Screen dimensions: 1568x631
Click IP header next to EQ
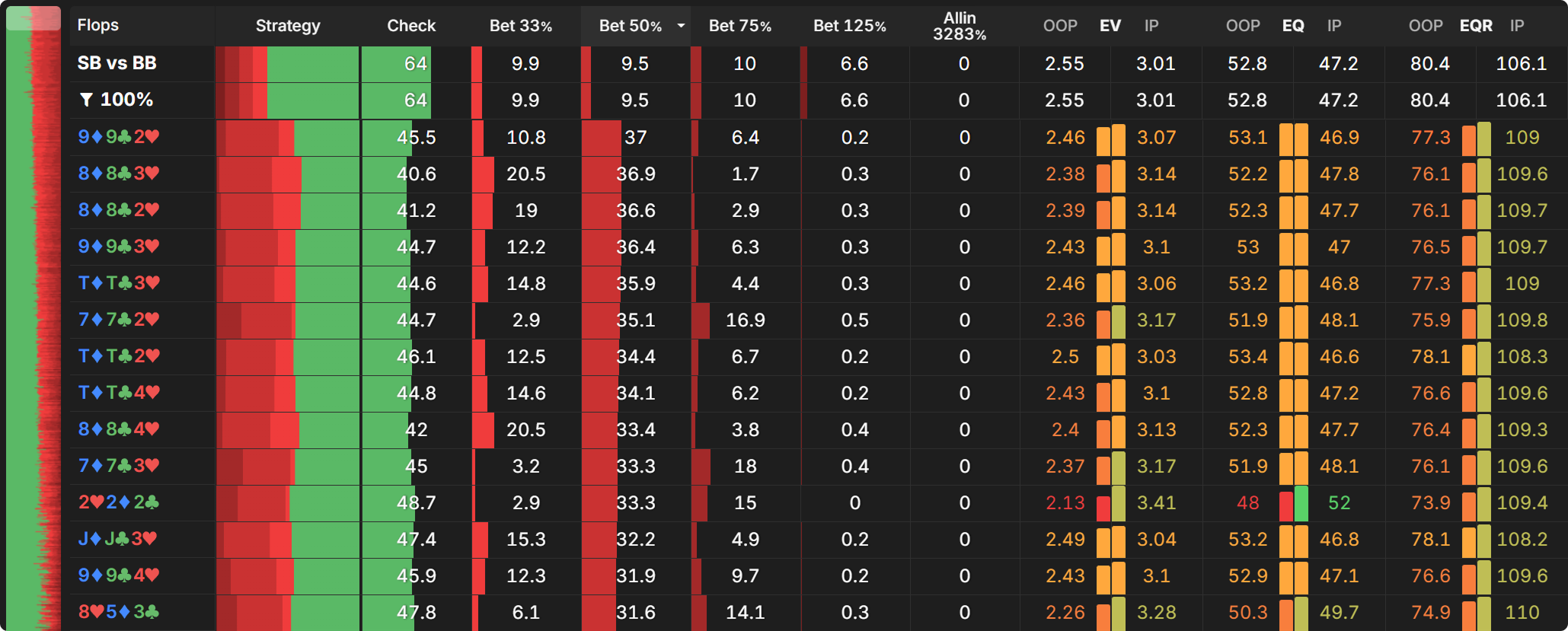(1334, 26)
